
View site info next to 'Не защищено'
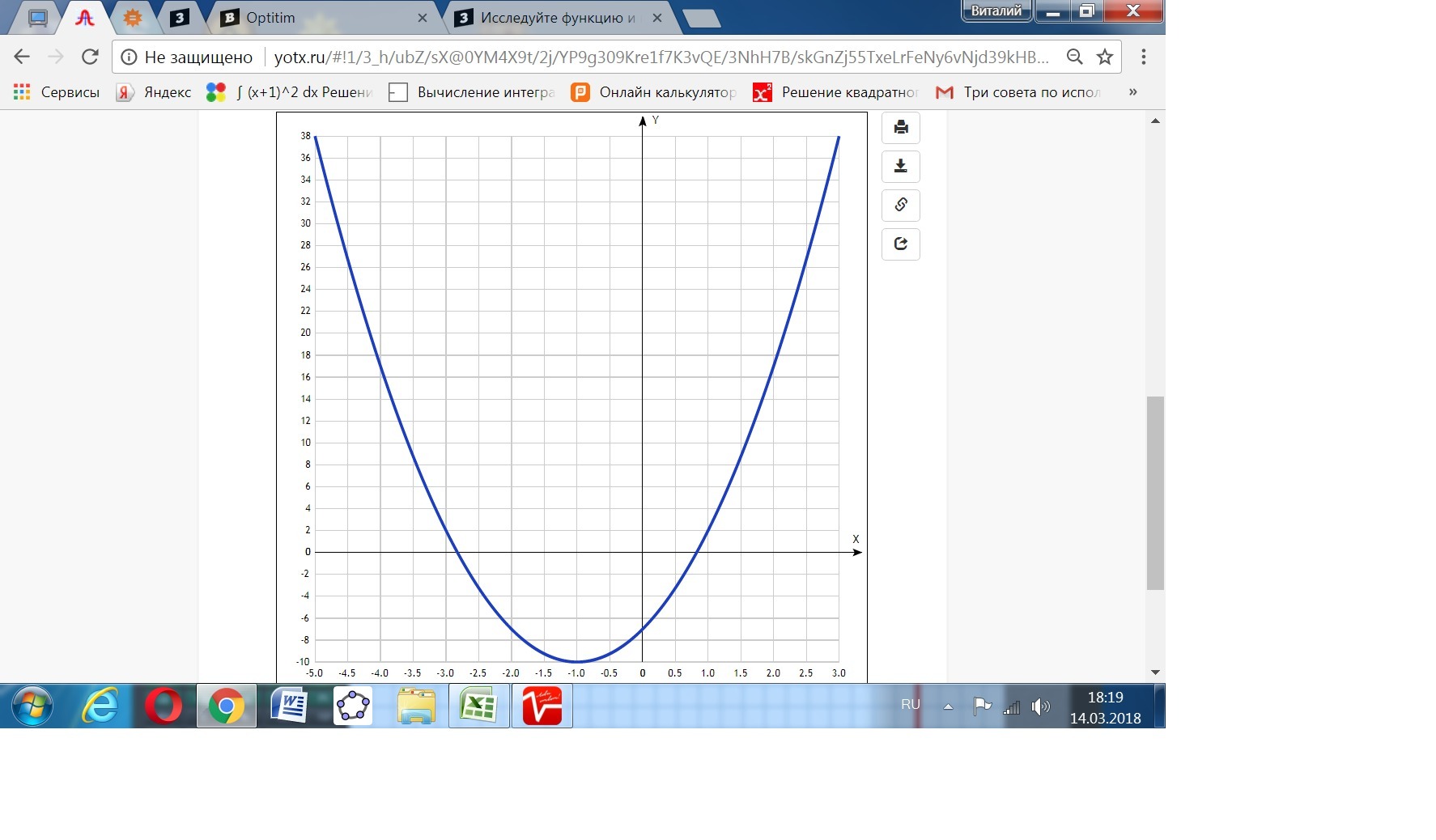click(x=129, y=57)
